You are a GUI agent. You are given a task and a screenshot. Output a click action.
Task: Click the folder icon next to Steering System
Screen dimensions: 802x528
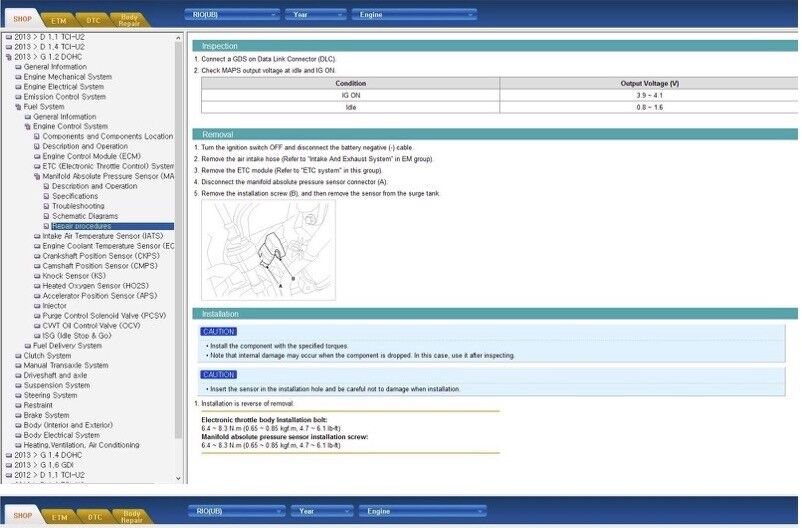point(17,395)
